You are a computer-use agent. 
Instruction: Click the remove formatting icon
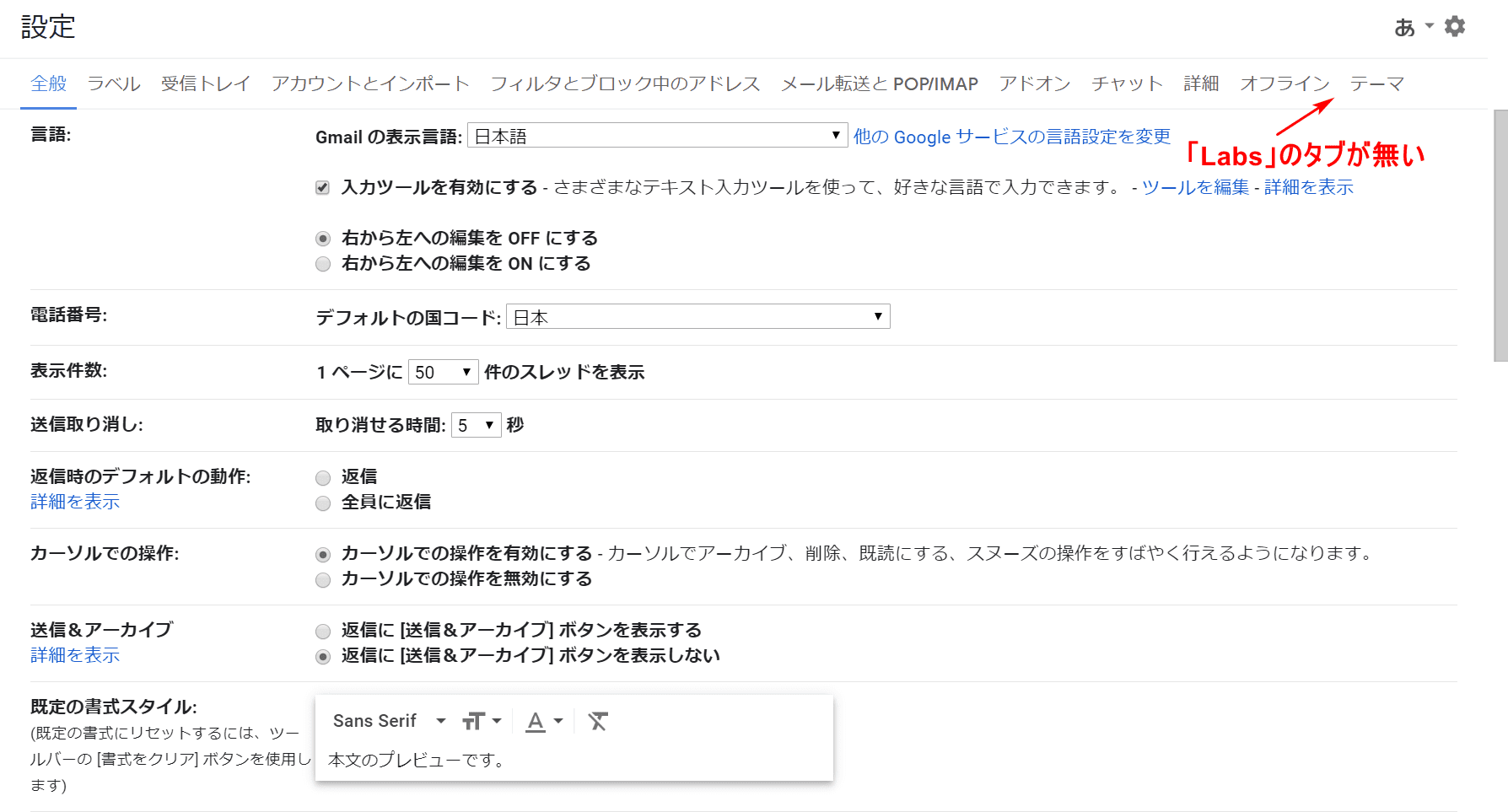[598, 721]
